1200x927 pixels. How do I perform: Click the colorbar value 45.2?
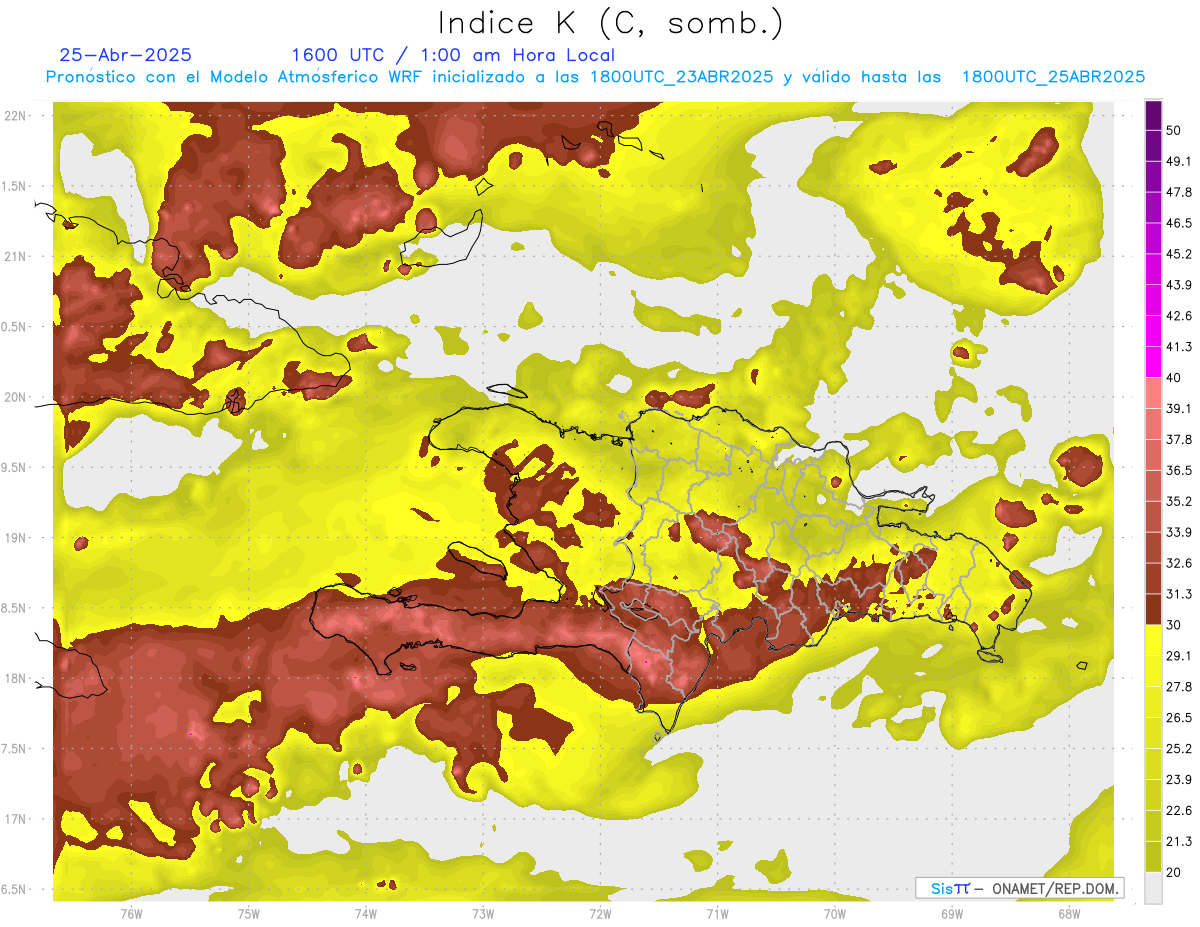tap(1179, 254)
